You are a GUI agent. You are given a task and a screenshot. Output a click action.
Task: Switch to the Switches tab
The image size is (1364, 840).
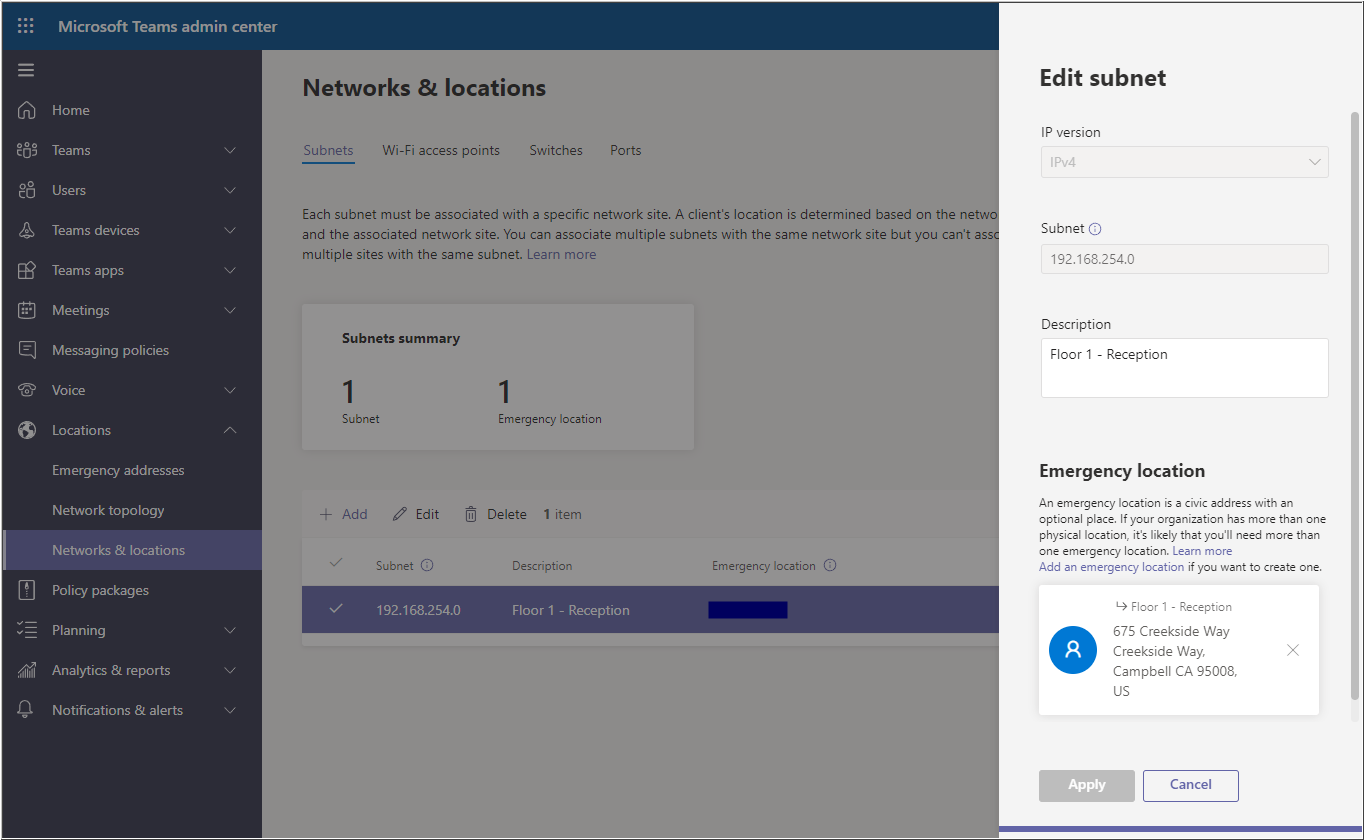click(556, 150)
